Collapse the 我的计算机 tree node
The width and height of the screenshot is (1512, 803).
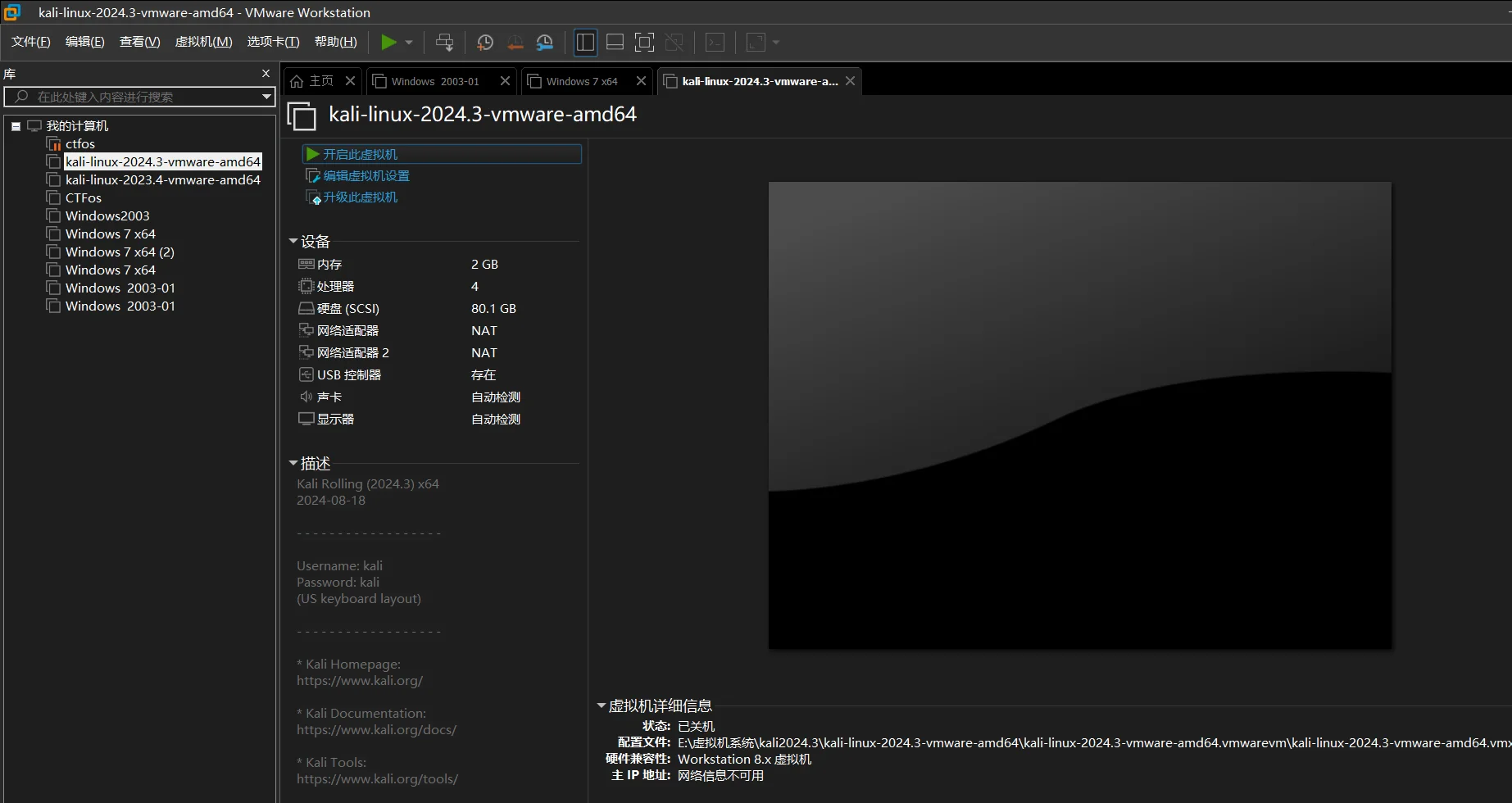coord(16,126)
